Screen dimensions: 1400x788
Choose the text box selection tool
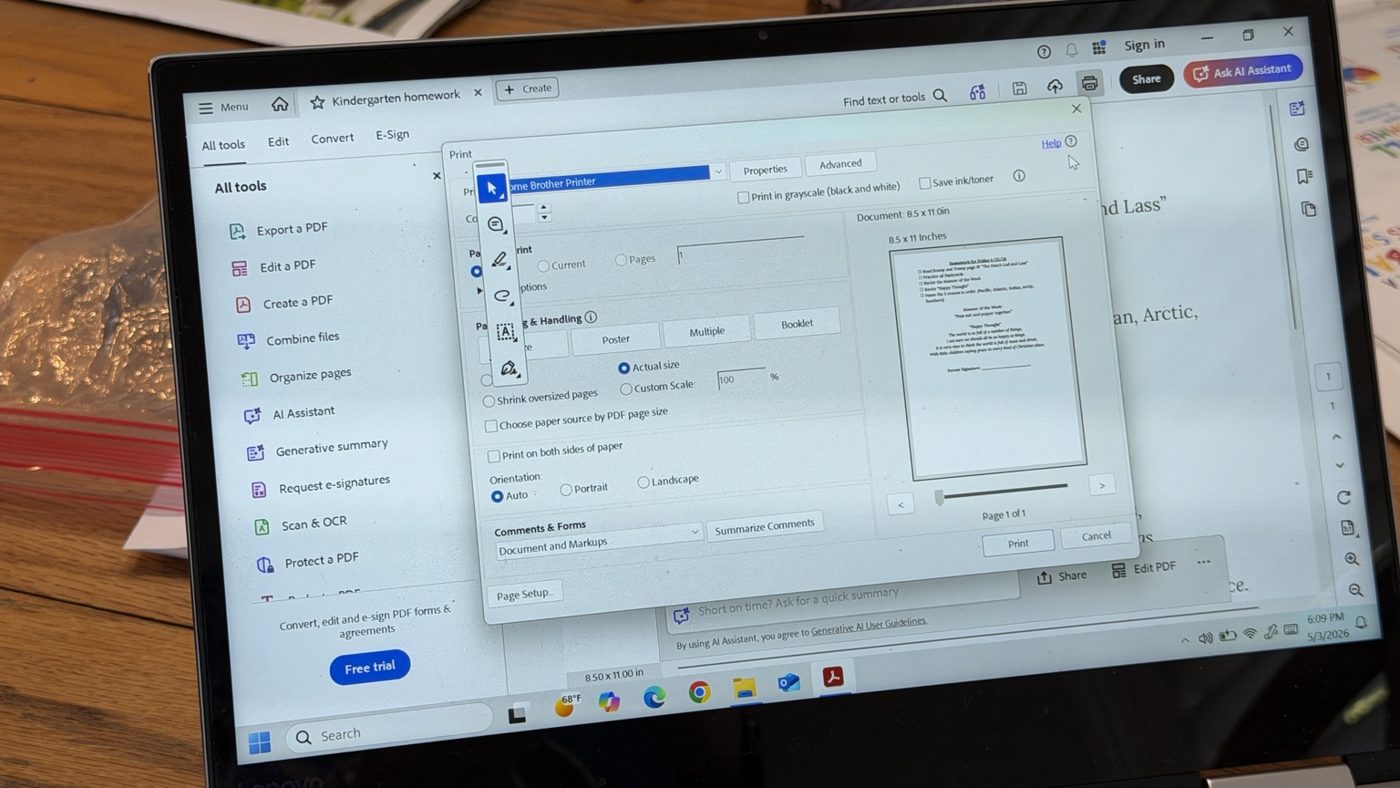point(505,332)
